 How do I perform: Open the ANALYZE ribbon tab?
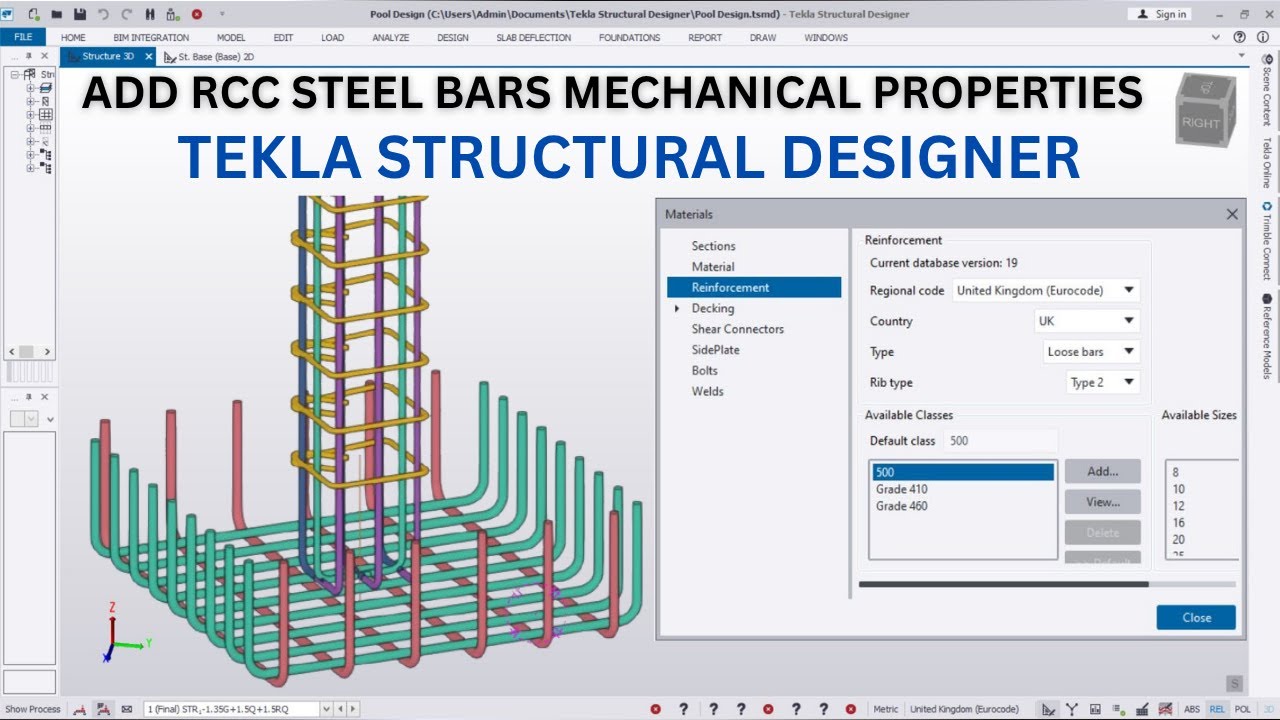click(391, 37)
